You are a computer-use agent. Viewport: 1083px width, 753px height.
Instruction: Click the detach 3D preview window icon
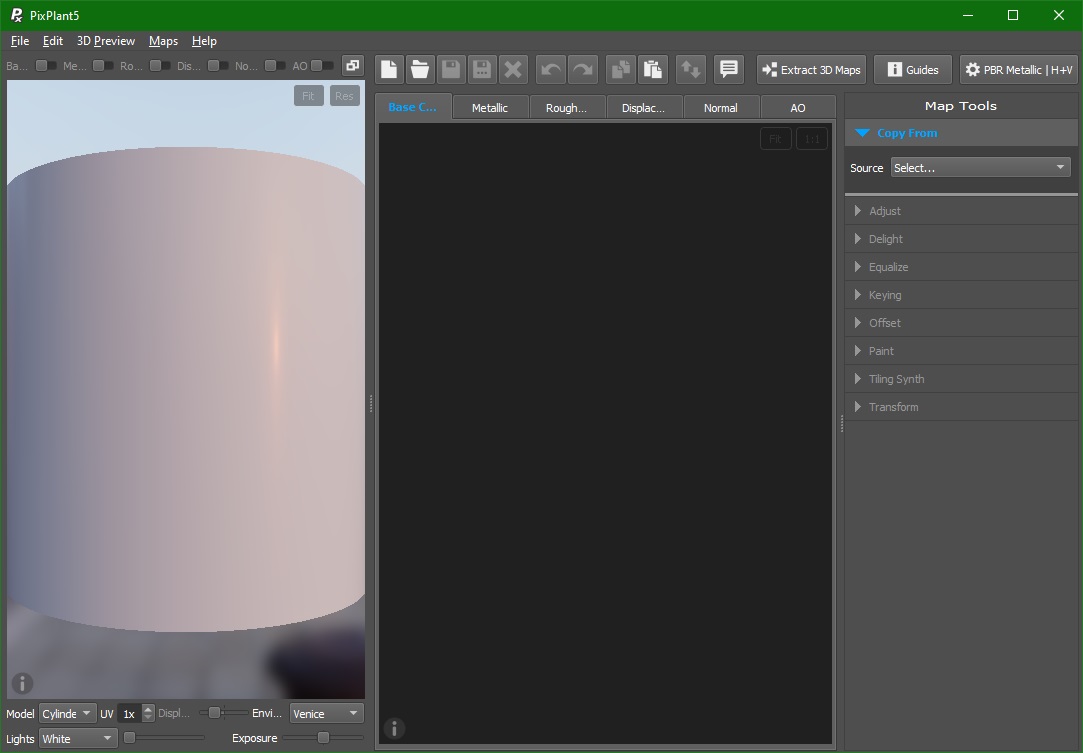pyautogui.click(x=352, y=66)
